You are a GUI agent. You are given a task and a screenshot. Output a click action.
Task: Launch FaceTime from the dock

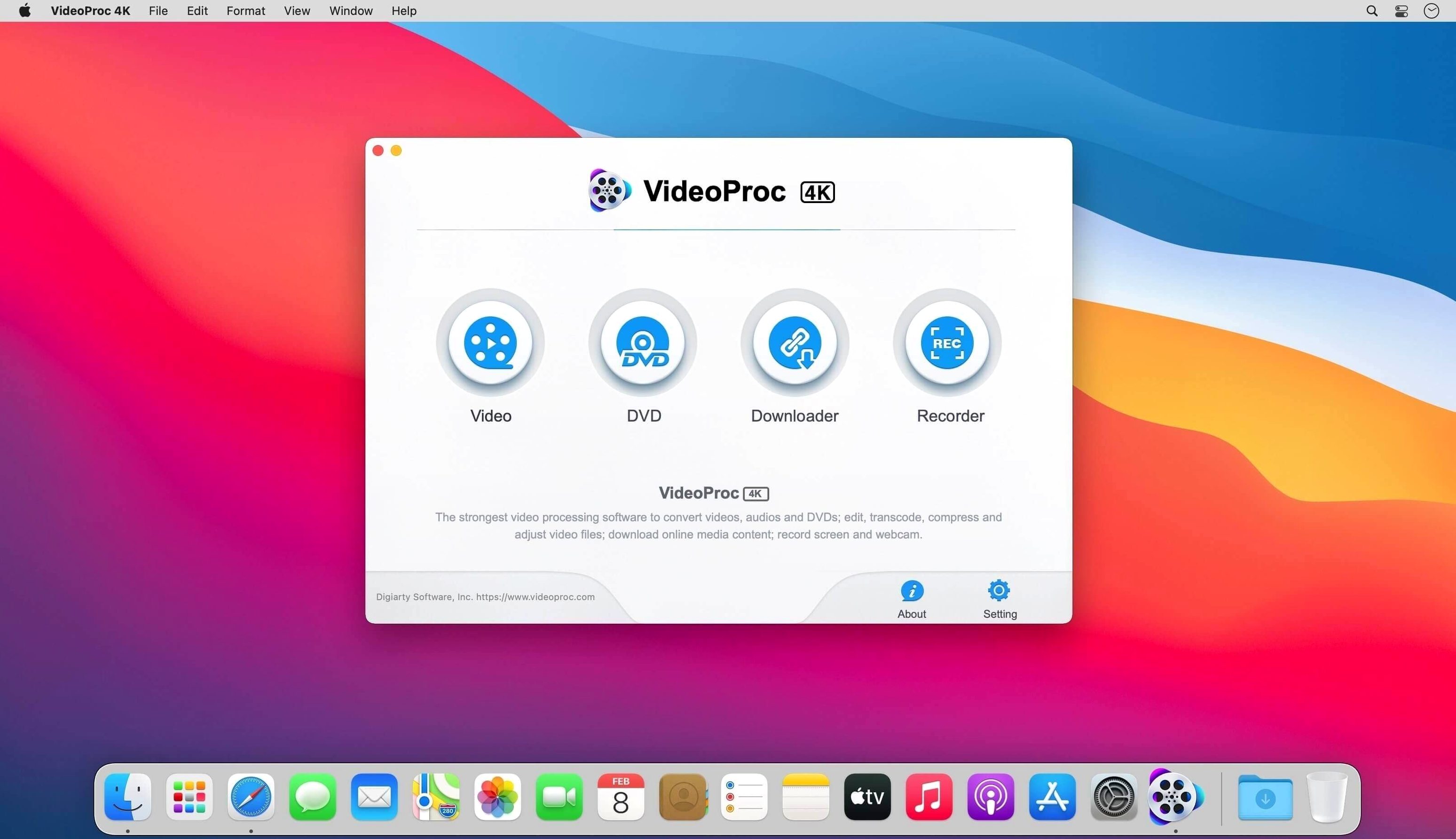pyautogui.click(x=559, y=797)
